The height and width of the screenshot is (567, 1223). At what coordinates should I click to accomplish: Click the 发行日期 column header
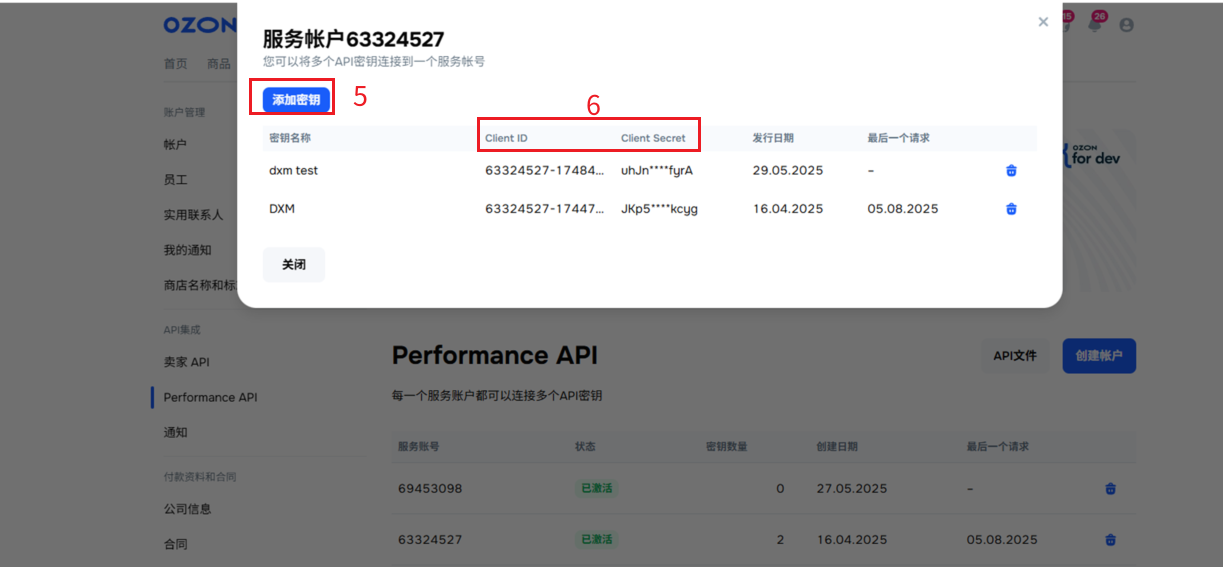click(773, 138)
